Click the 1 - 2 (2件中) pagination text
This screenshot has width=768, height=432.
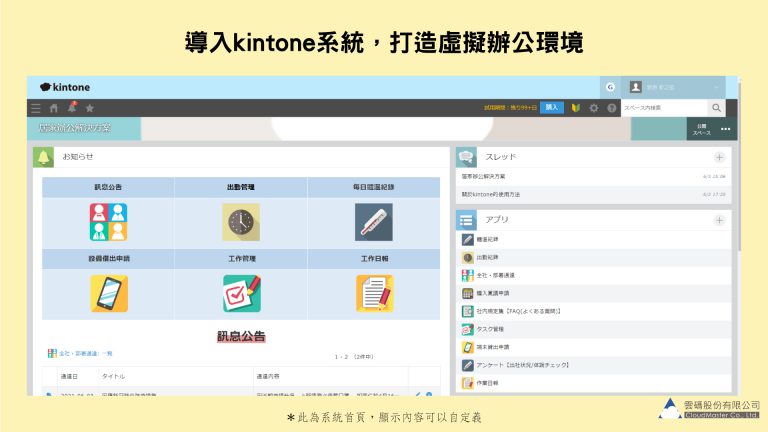(354, 357)
